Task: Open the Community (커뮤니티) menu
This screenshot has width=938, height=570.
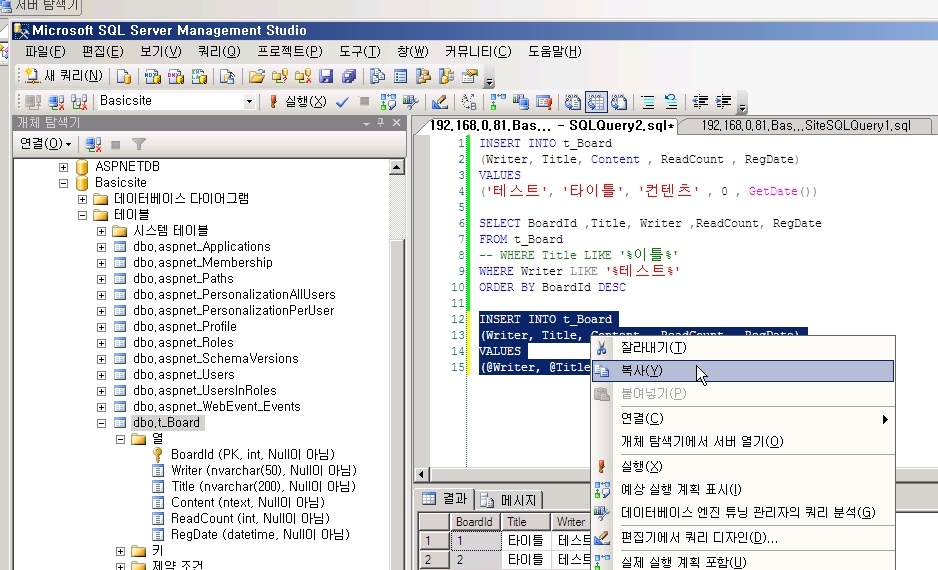Action: [x=477, y=51]
